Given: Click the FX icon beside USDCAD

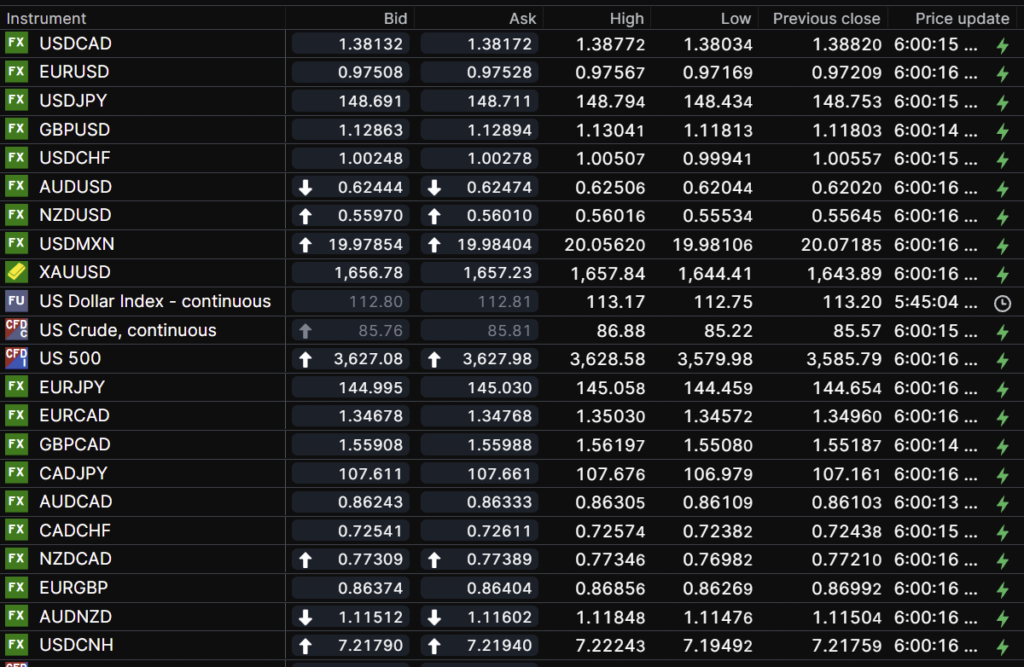Looking at the screenshot, I should 16,43.
